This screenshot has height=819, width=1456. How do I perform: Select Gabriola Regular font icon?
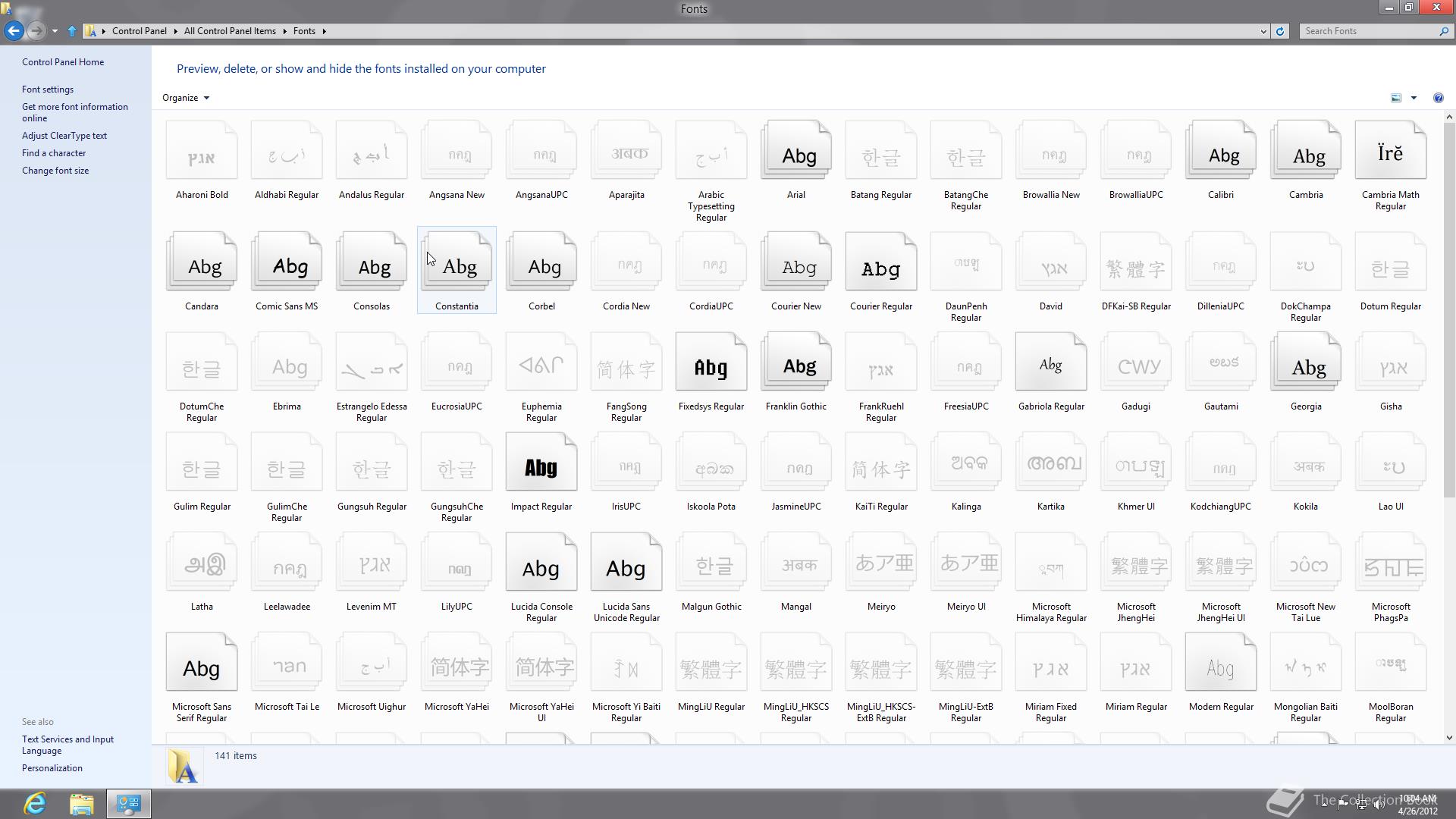coord(1051,362)
